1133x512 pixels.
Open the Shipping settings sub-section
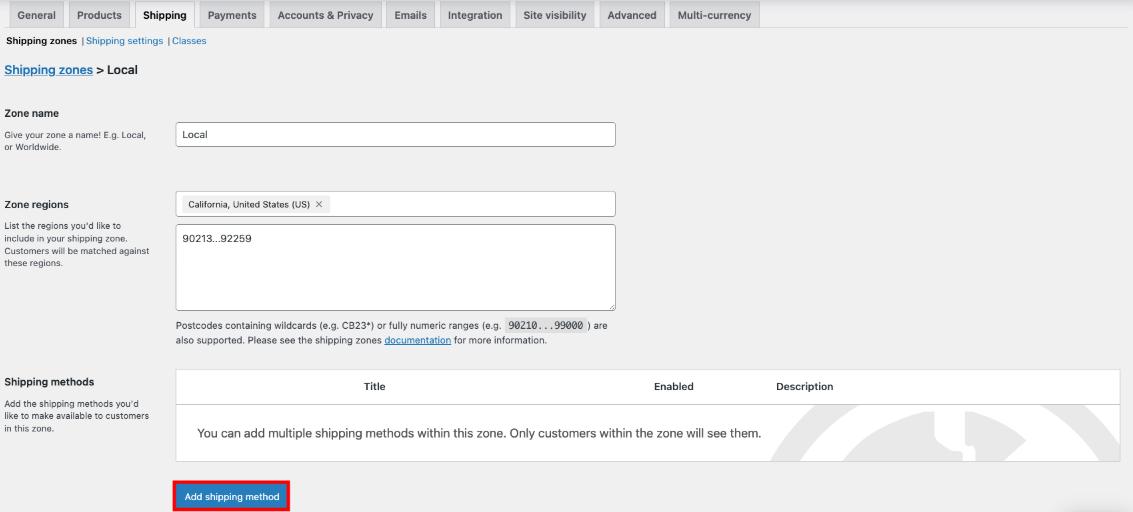(x=124, y=41)
